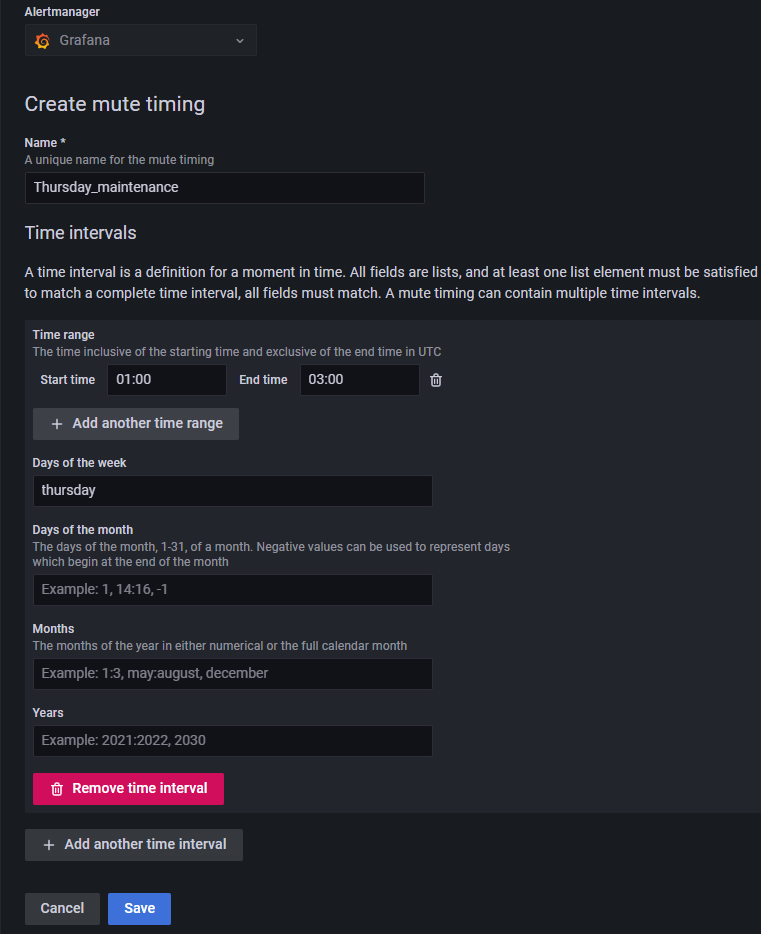Edit the Start time field showing 01:00
This screenshot has height=934, width=761.
point(167,380)
